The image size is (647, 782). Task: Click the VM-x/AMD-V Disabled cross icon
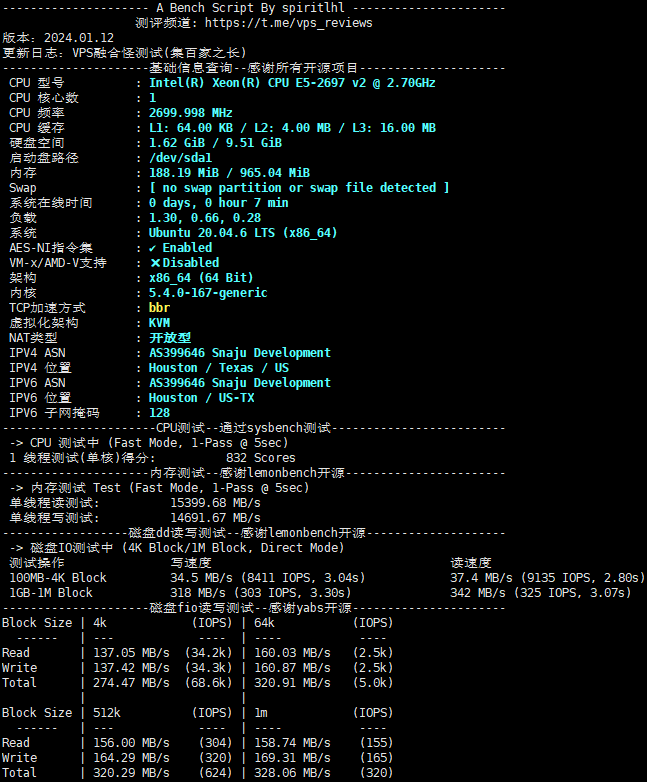(155, 263)
